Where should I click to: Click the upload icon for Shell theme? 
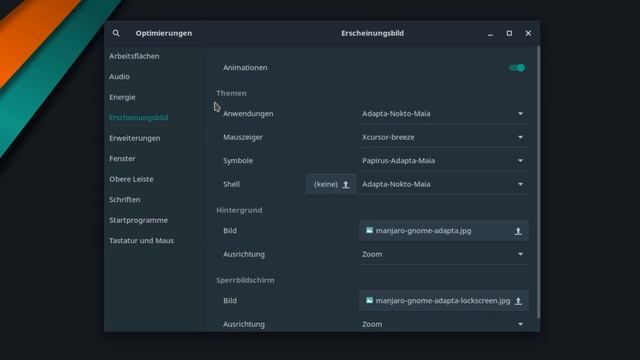click(346, 184)
